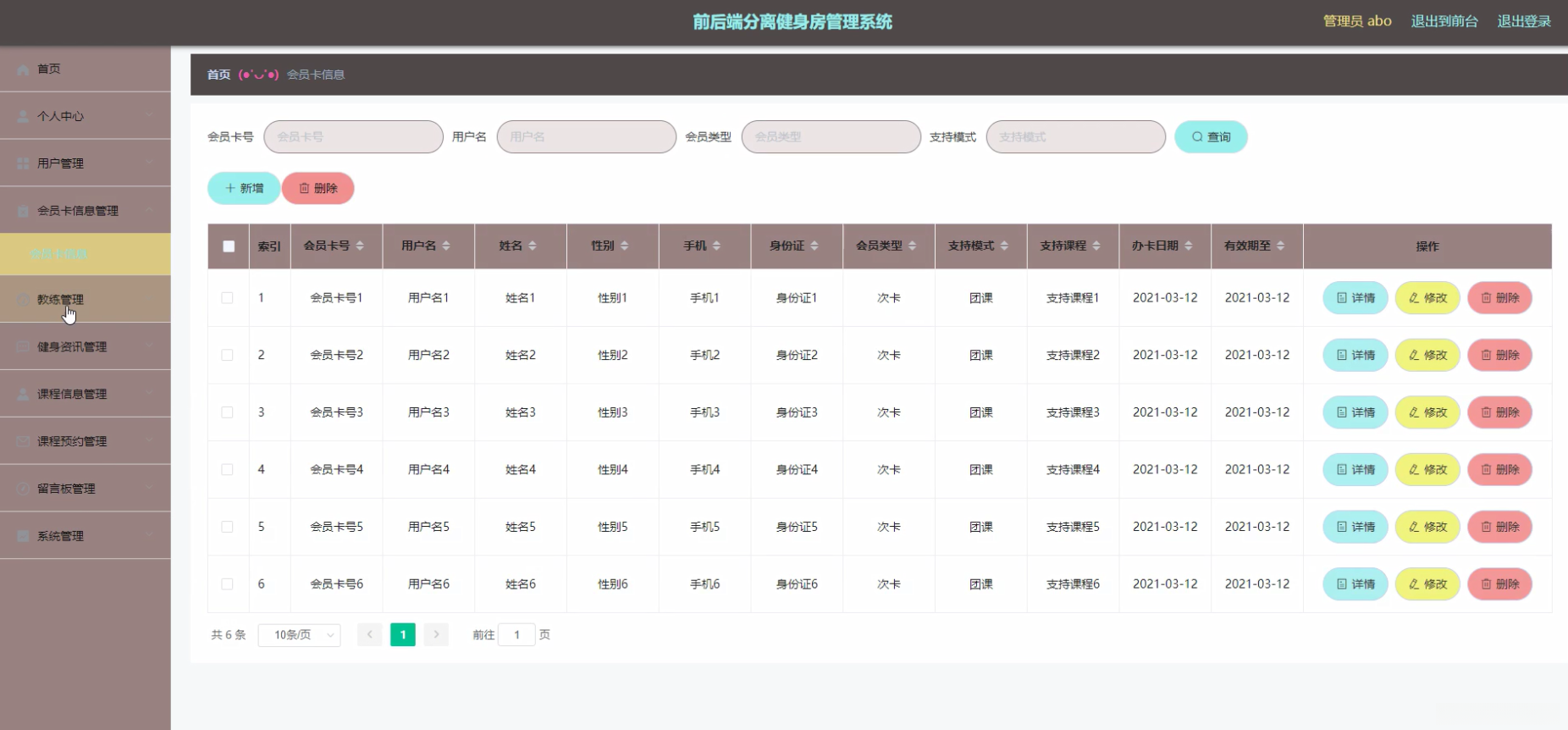The height and width of the screenshot is (730, 1568).
Task: Focus the 会员类型 search input
Action: coord(831,136)
